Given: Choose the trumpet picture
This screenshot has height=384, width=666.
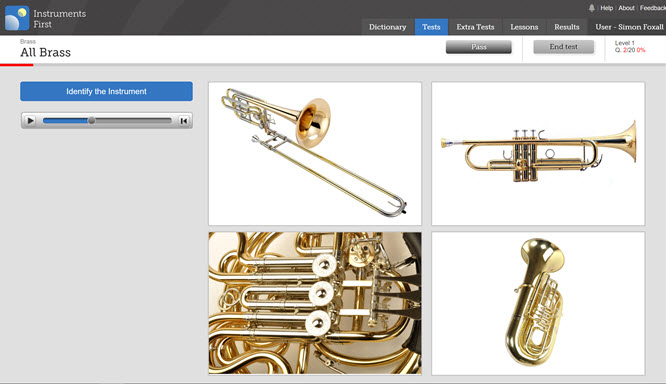Looking at the screenshot, I should click(x=538, y=154).
